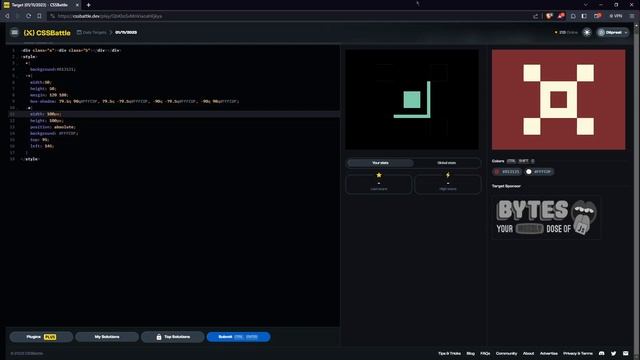Copy the cream #FFFCDF color swatch
Viewport: 640px width, 360px height.
(539, 172)
